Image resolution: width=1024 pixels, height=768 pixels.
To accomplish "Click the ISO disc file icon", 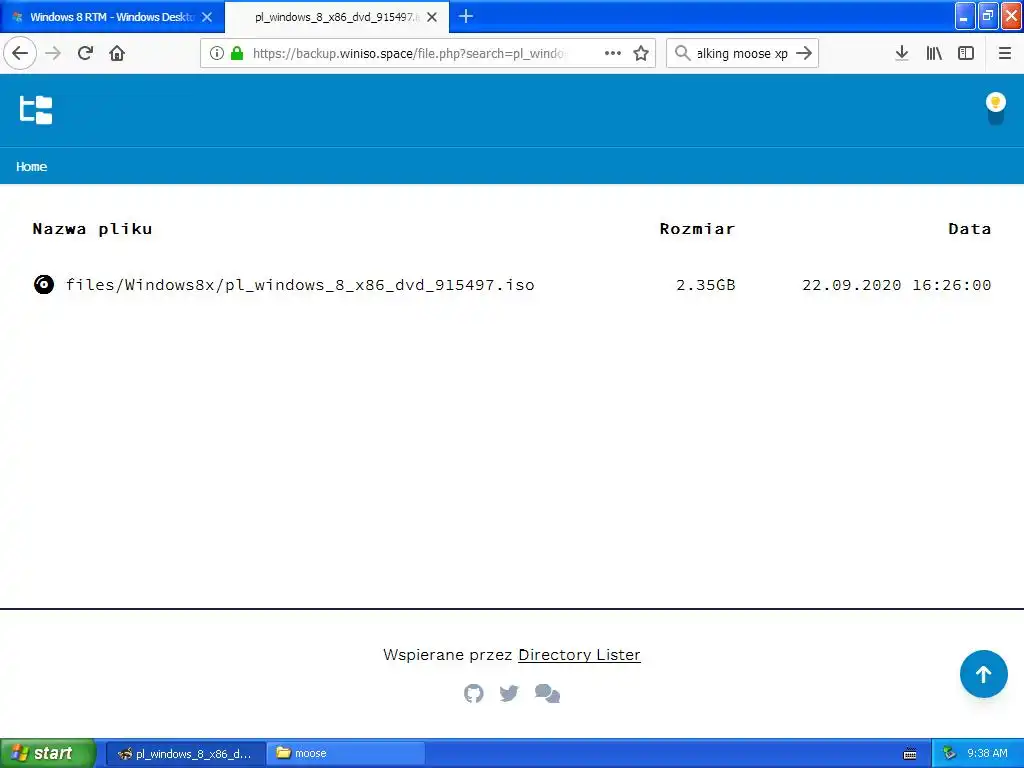I will tap(44, 285).
